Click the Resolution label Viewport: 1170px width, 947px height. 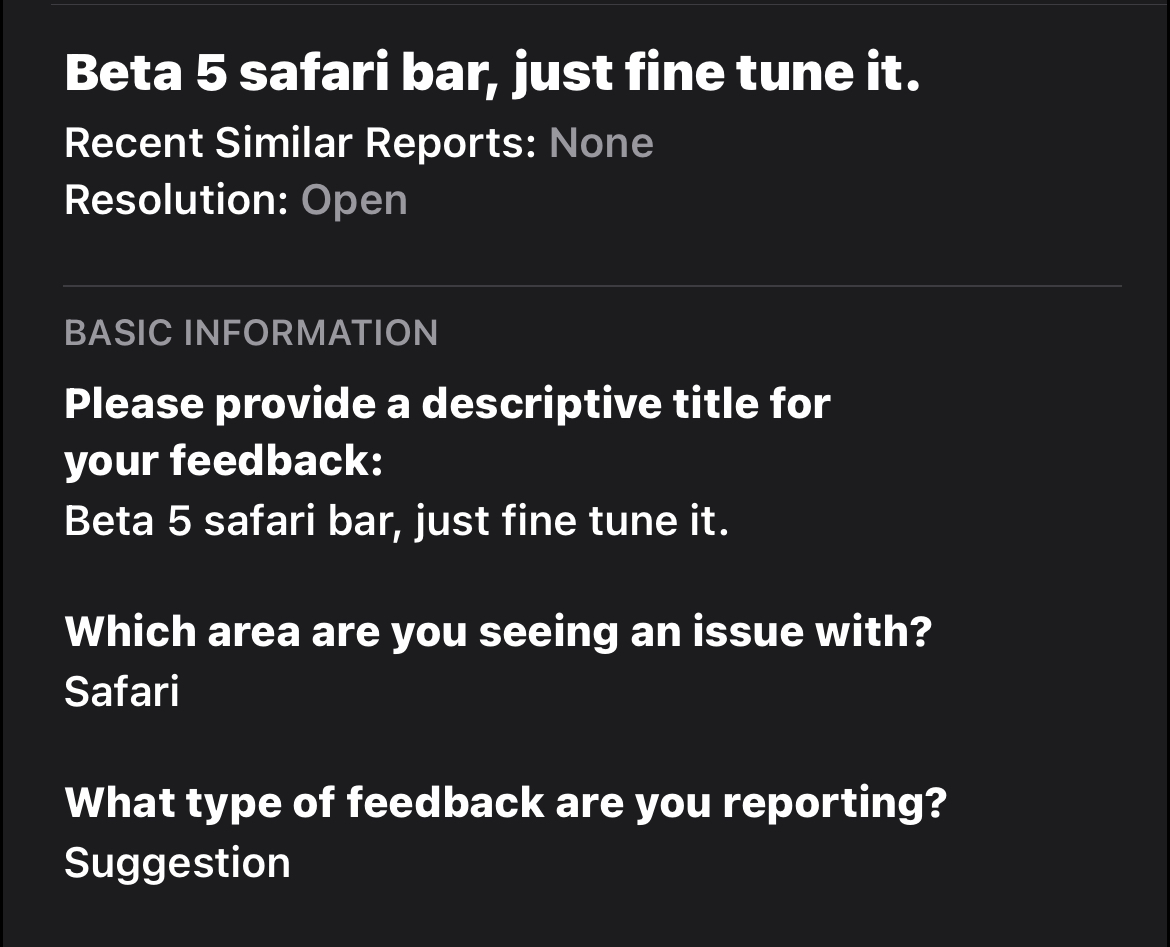click(177, 200)
